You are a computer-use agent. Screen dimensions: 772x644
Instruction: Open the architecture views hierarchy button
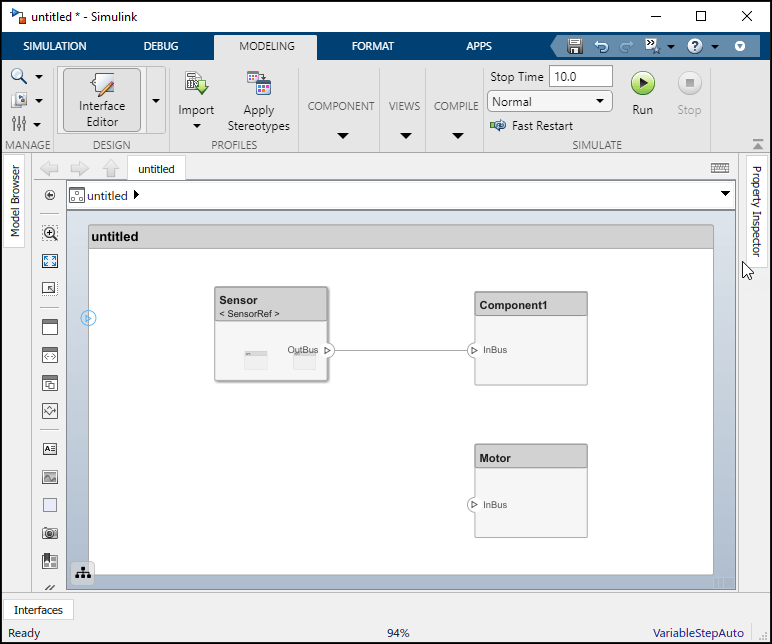83,573
